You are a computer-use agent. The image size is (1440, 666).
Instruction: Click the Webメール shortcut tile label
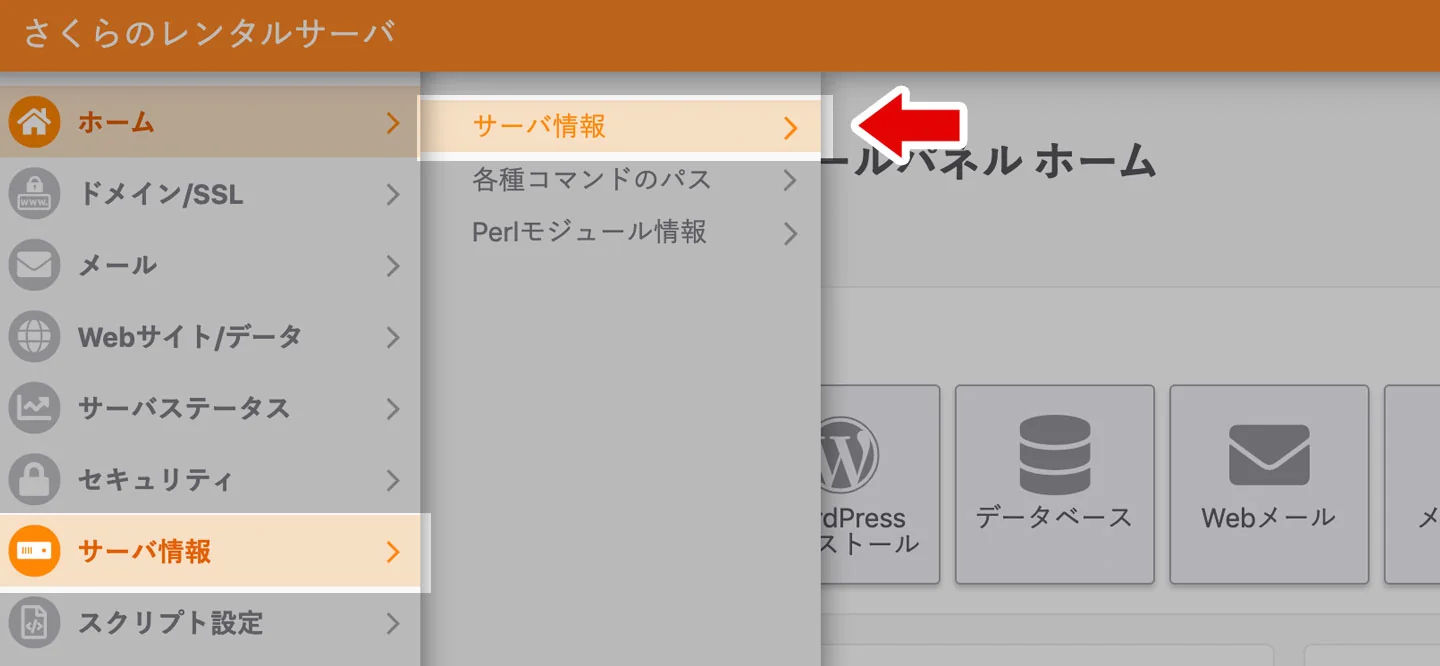click(x=1268, y=517)
